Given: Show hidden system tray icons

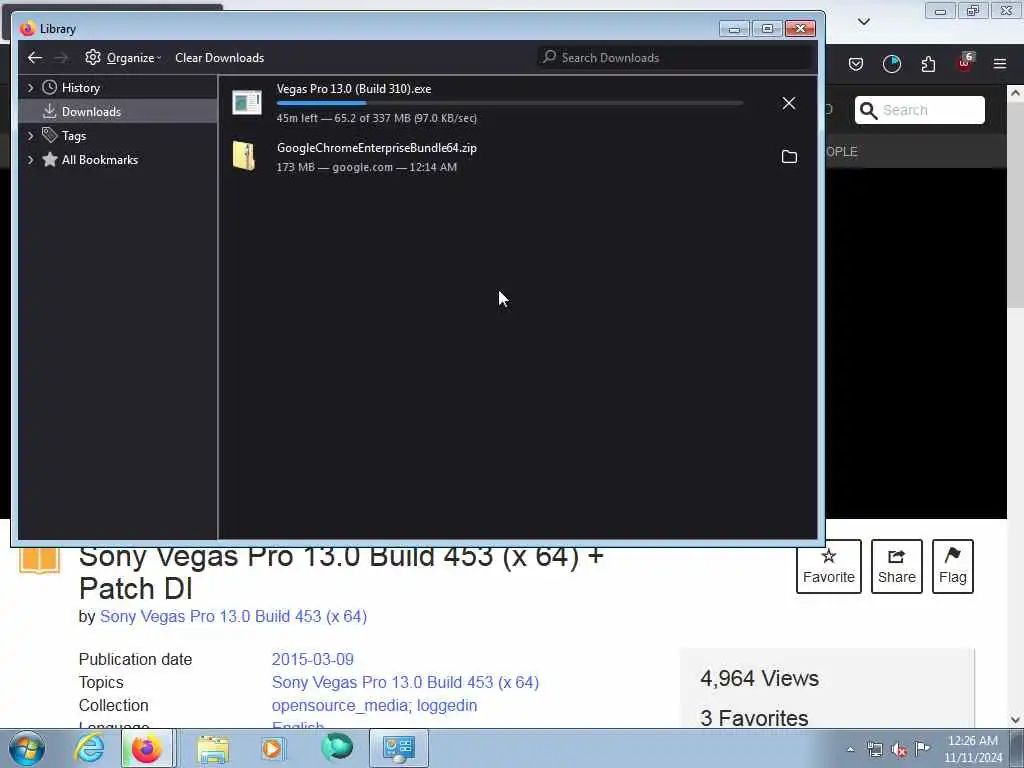Looking at the screenshot, I should coord(850,750).
